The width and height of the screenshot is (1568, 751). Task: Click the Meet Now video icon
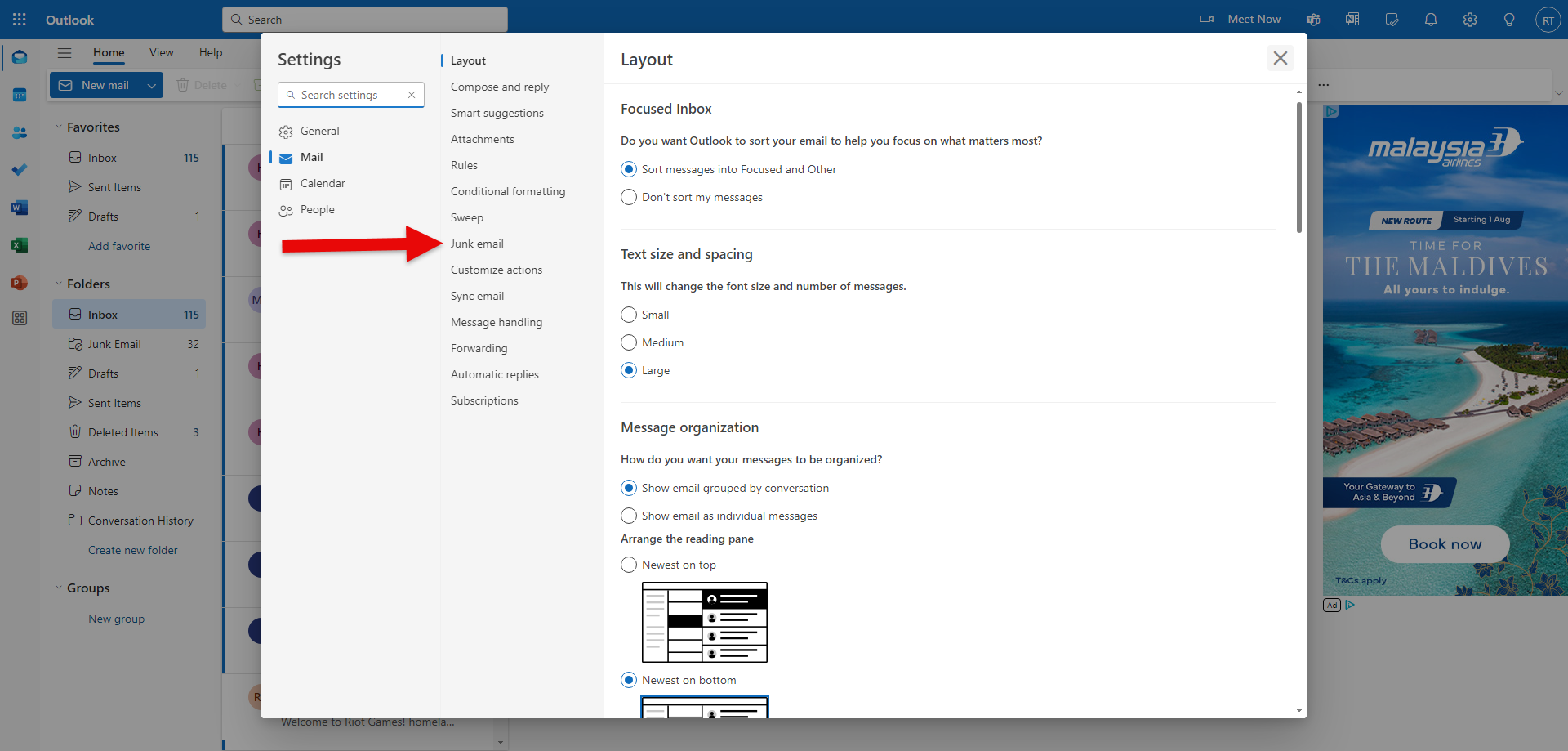point(1206,19)
